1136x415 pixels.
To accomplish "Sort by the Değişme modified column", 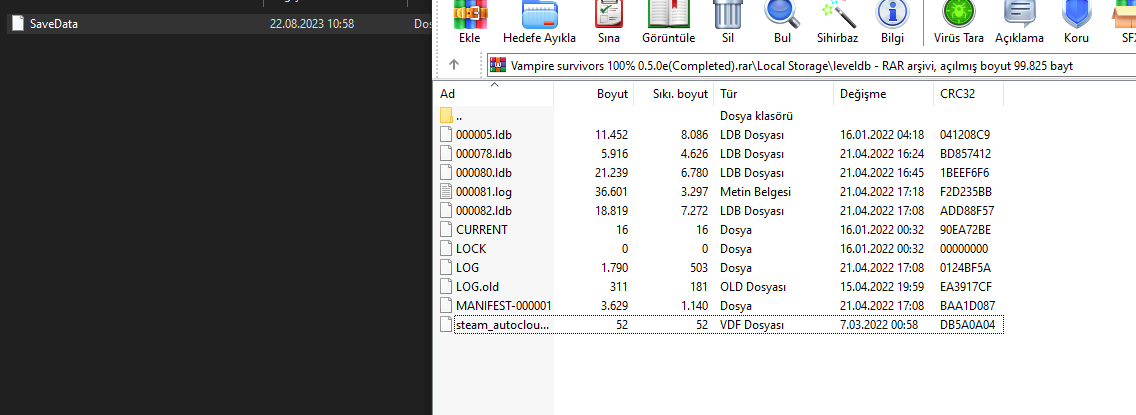I will pyautogui.click(x=884, y=94).
